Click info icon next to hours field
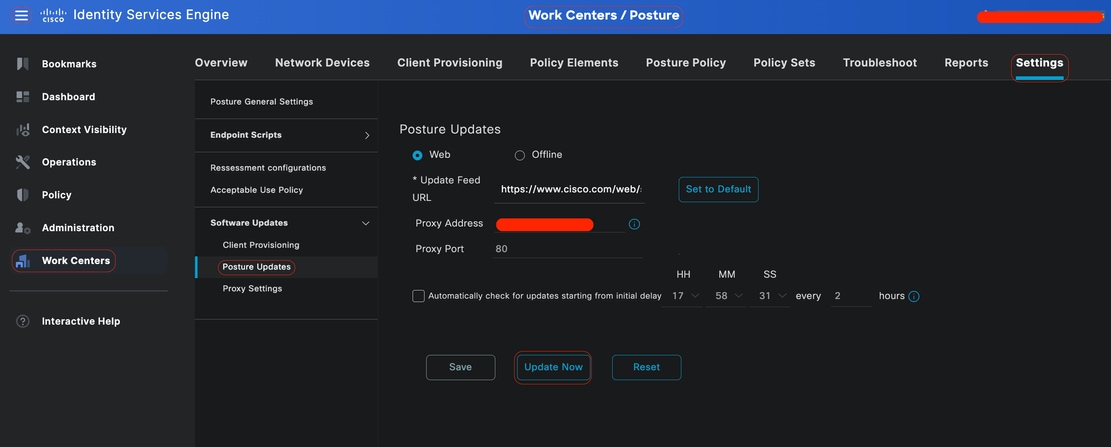Image resolution: width=1111 pixels, height=447 pixels. point(914,296)
